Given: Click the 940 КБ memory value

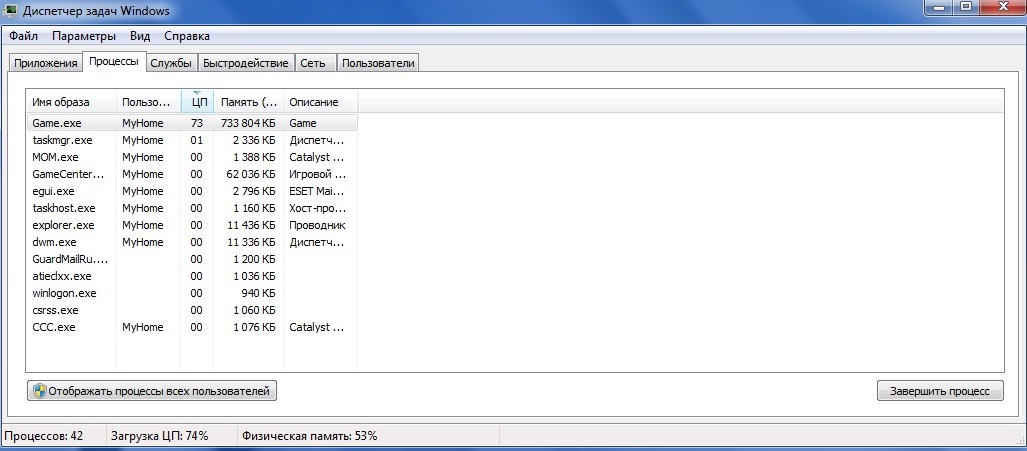Looking at the screenshot, I should (x=260, y=293).
